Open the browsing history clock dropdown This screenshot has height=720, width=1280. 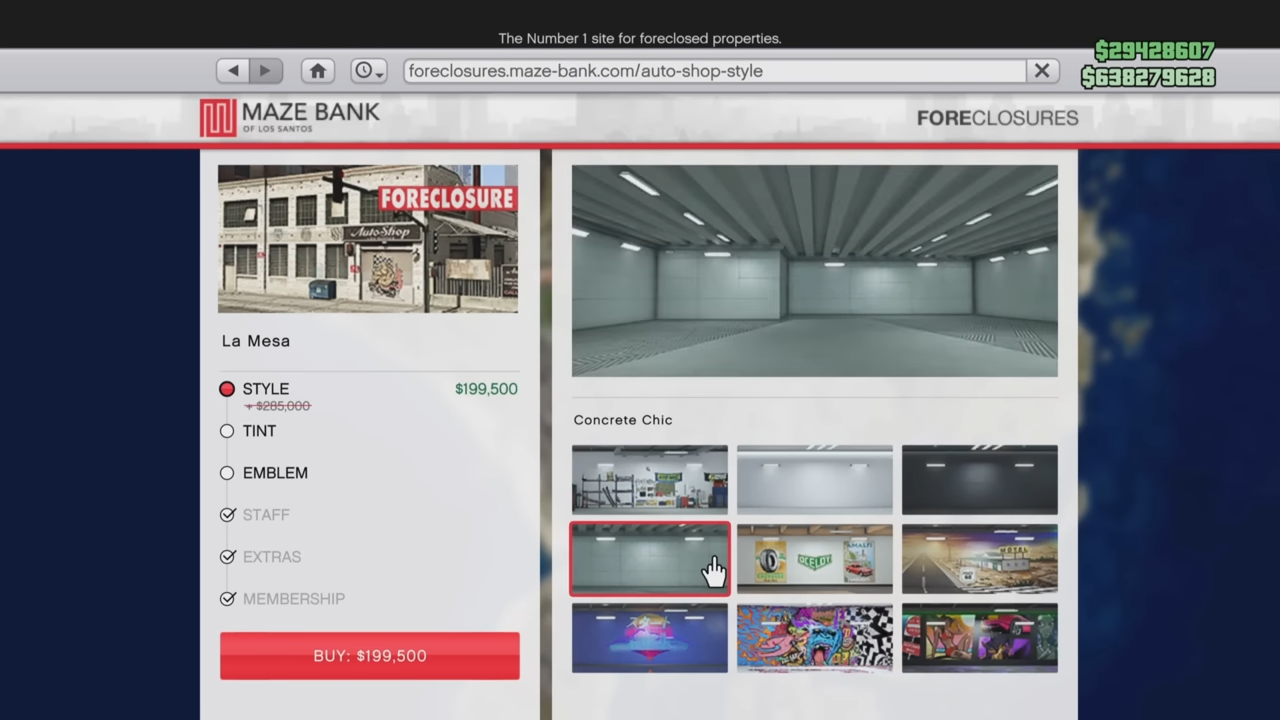coord(369,71)
